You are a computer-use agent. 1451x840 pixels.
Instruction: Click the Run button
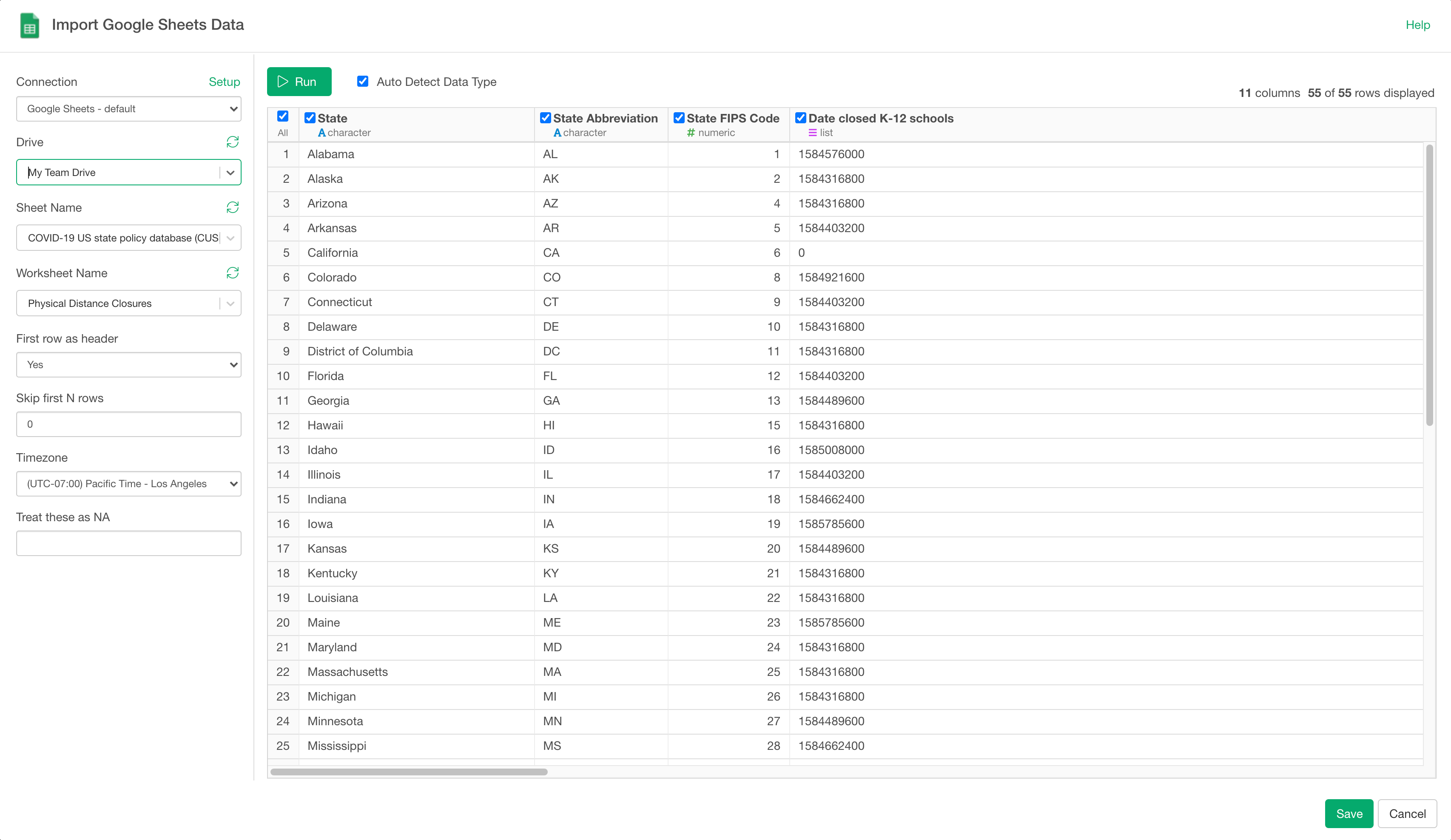(x=299, y=82)
